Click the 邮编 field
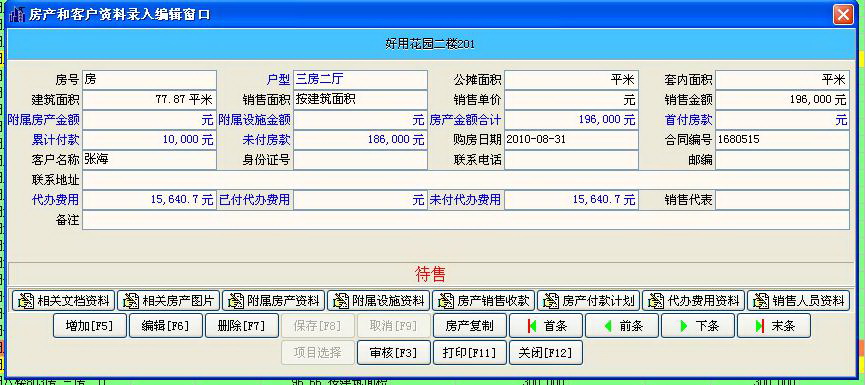Image resolution: width=865 pixels, height=385 pixels. click(x=782, y=160)
